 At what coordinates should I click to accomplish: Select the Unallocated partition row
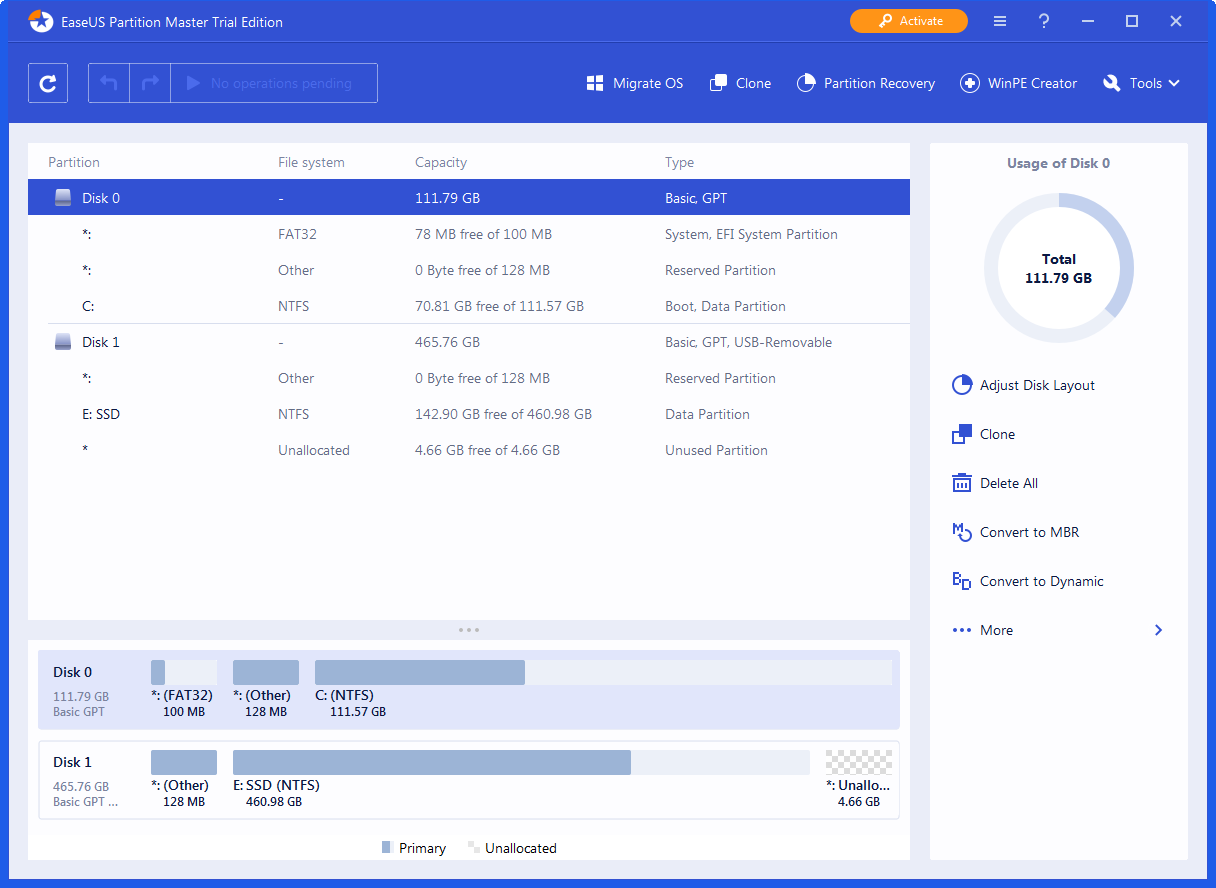coord(469,450)
